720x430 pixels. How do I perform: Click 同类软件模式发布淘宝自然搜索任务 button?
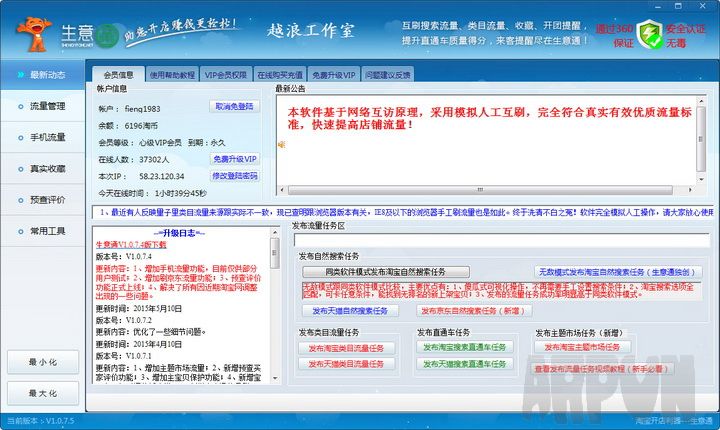(386, 272)
